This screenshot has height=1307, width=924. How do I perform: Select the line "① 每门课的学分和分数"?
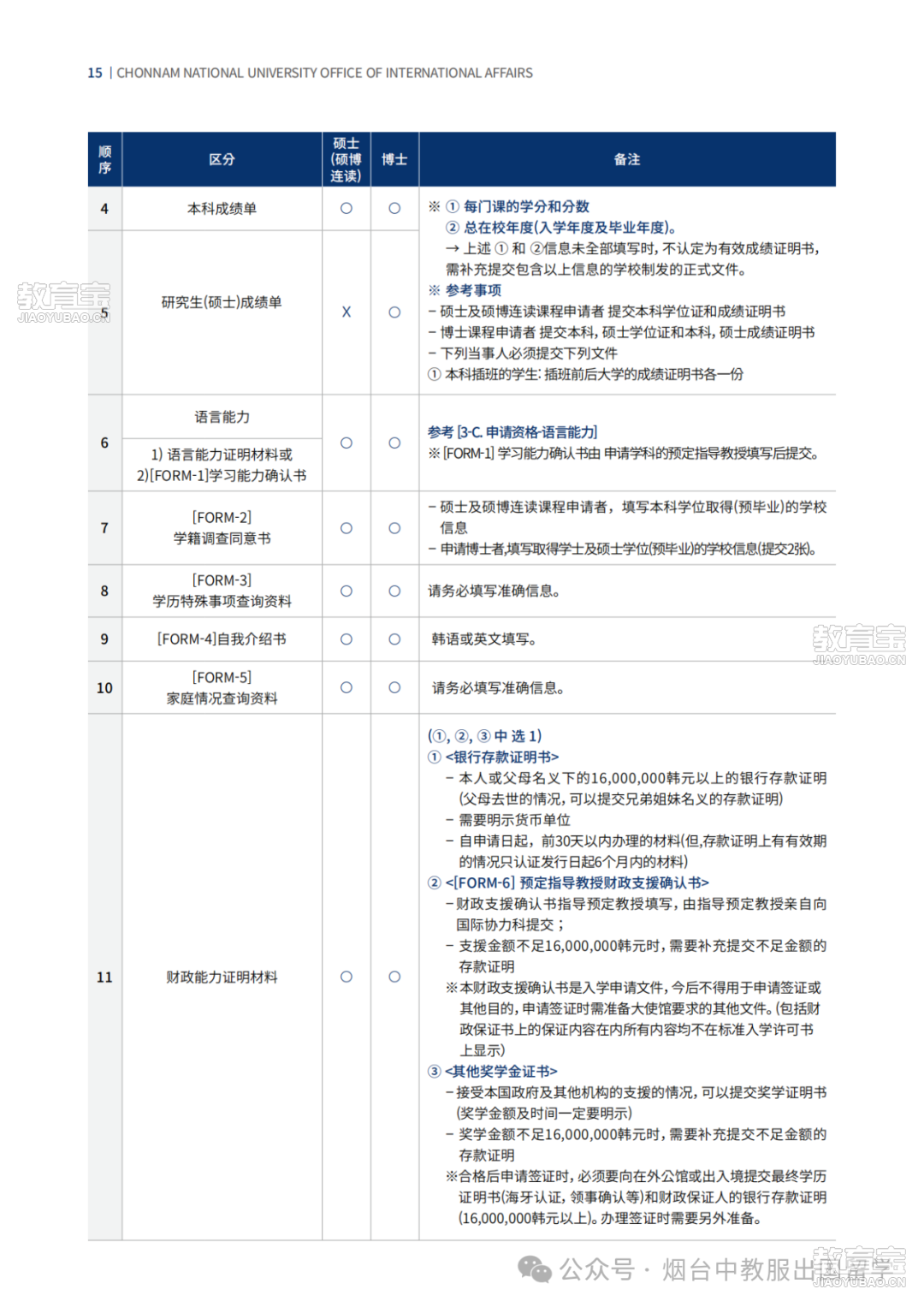pyautogui.click(x=518, y=207)
